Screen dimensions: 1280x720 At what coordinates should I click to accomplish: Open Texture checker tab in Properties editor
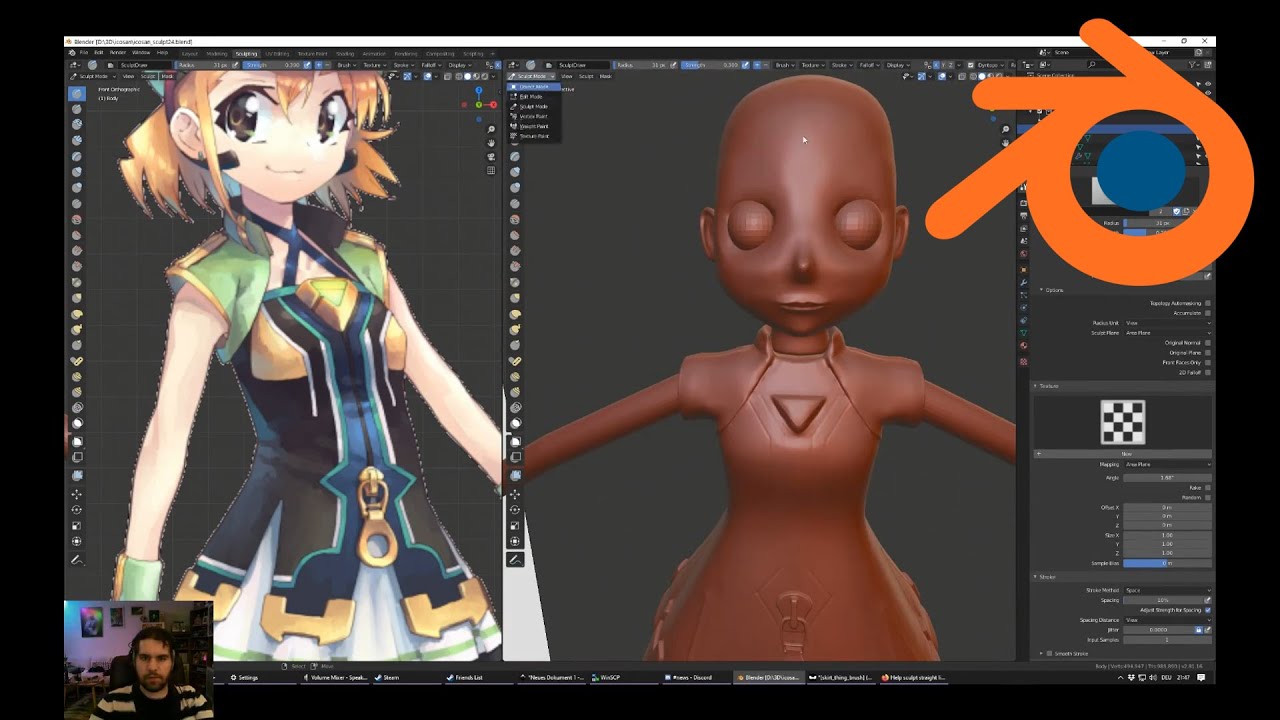pyautogui.click(x=1023, y=361)
